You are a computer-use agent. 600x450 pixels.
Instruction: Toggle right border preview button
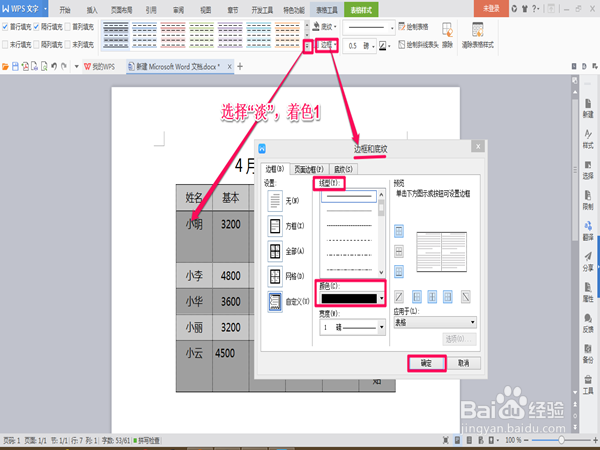447,297
